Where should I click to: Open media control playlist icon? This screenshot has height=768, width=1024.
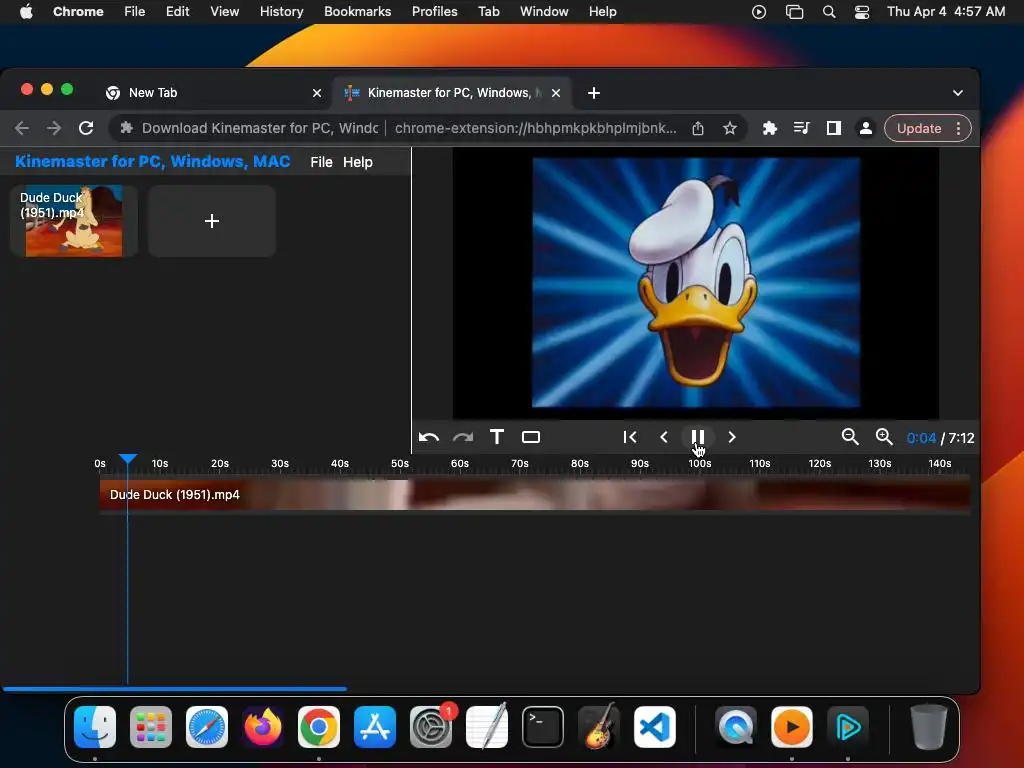point(801,128)
